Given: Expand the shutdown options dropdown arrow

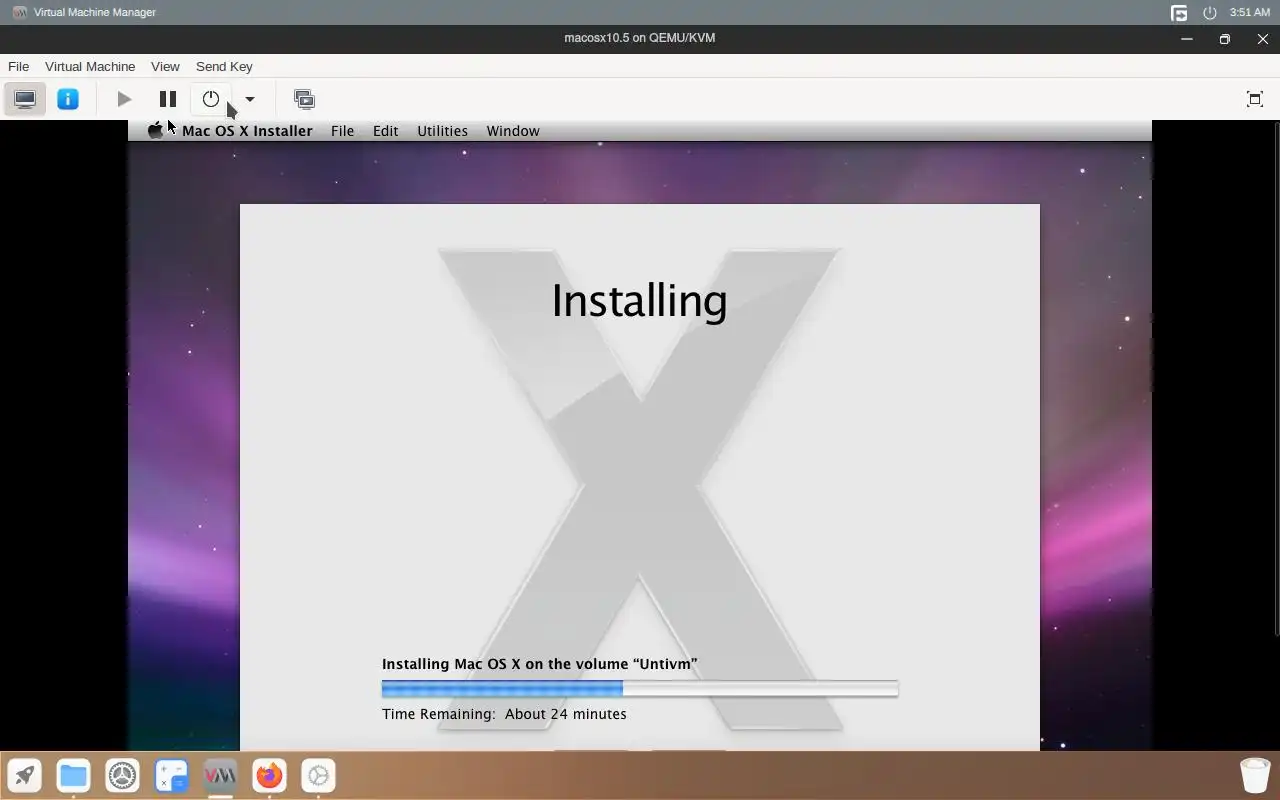Looking at the screenshot, I should (x=250, y=99).
